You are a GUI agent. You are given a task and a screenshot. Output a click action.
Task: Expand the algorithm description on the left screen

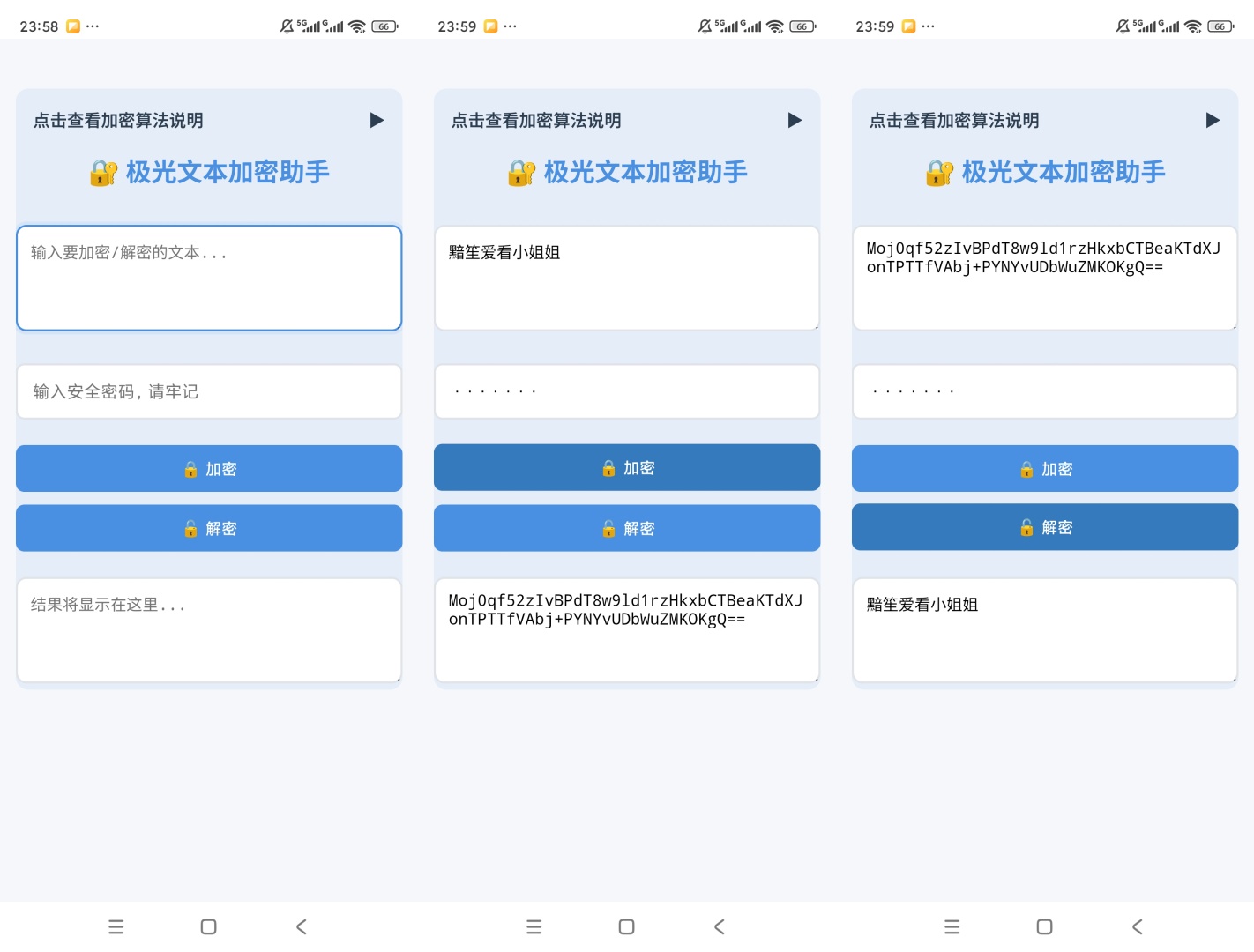[x=209, y=120]
